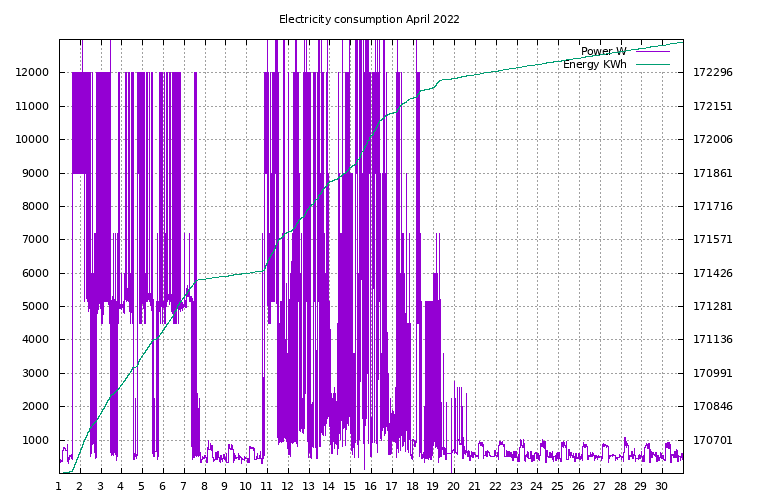Click the 171571 right axis value
768x500 pixels.
713,239
